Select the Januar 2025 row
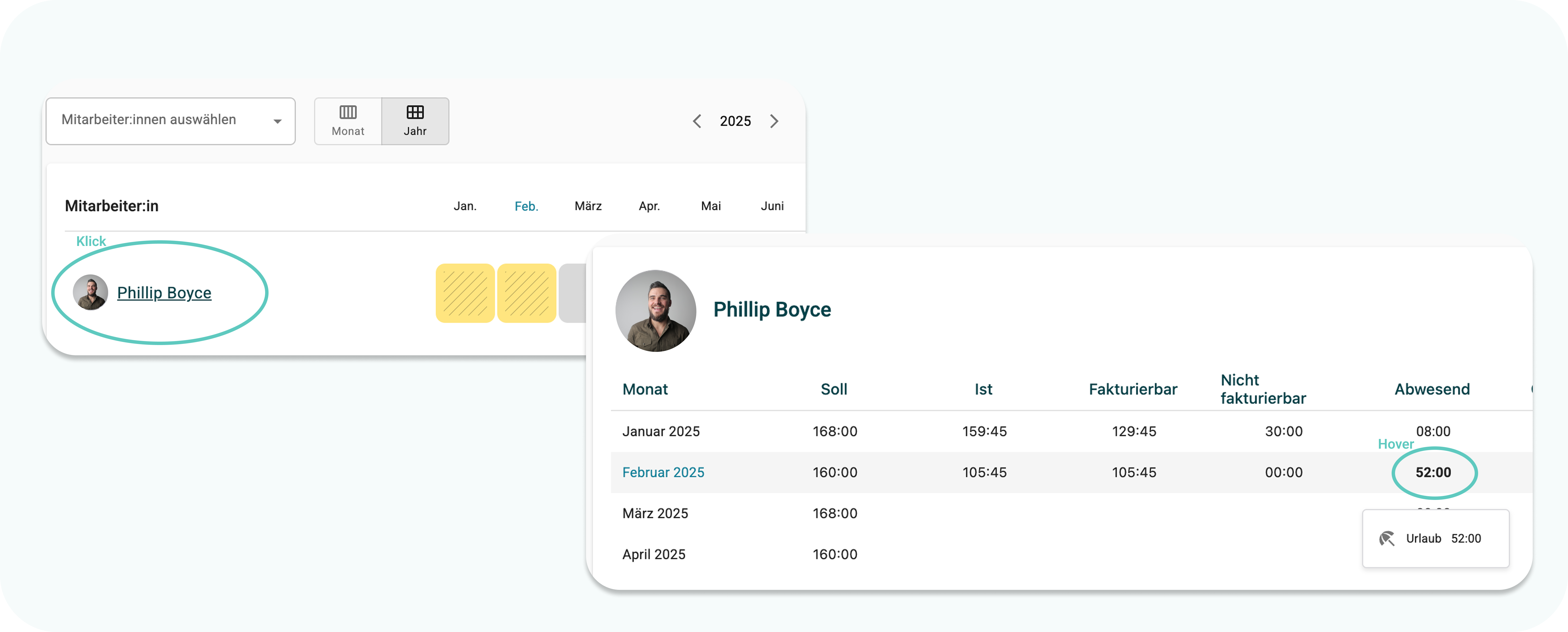Viewport: 1568px width, 632px height. pos(661,431)
